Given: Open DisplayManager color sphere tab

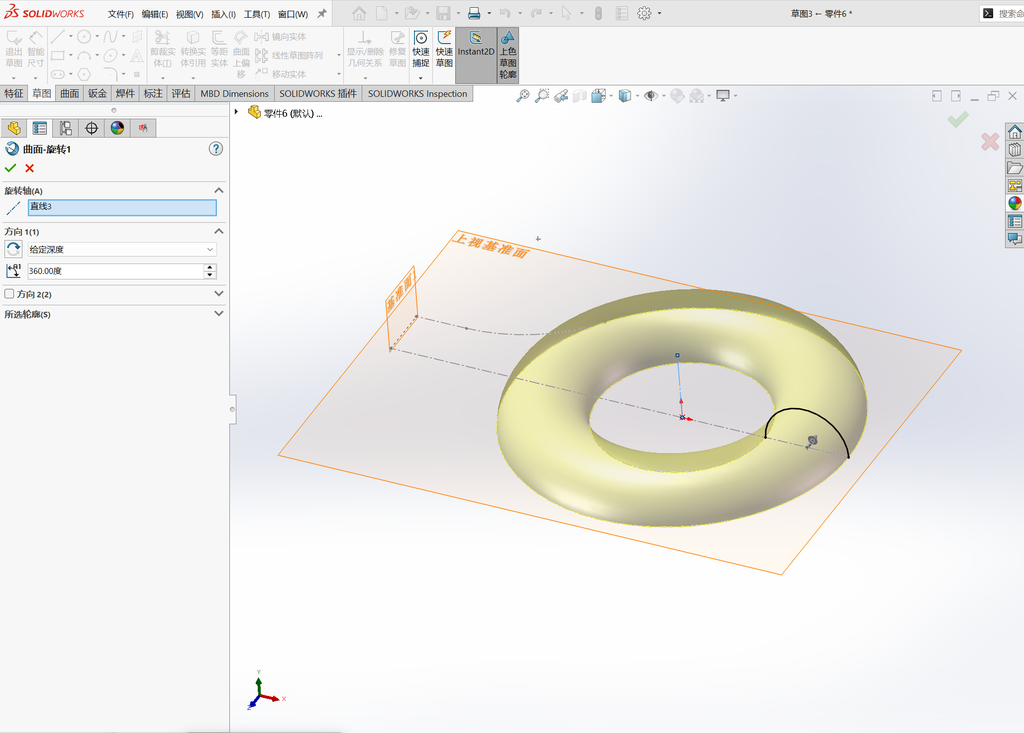Looking at the screenshot, I should (118, 128).
